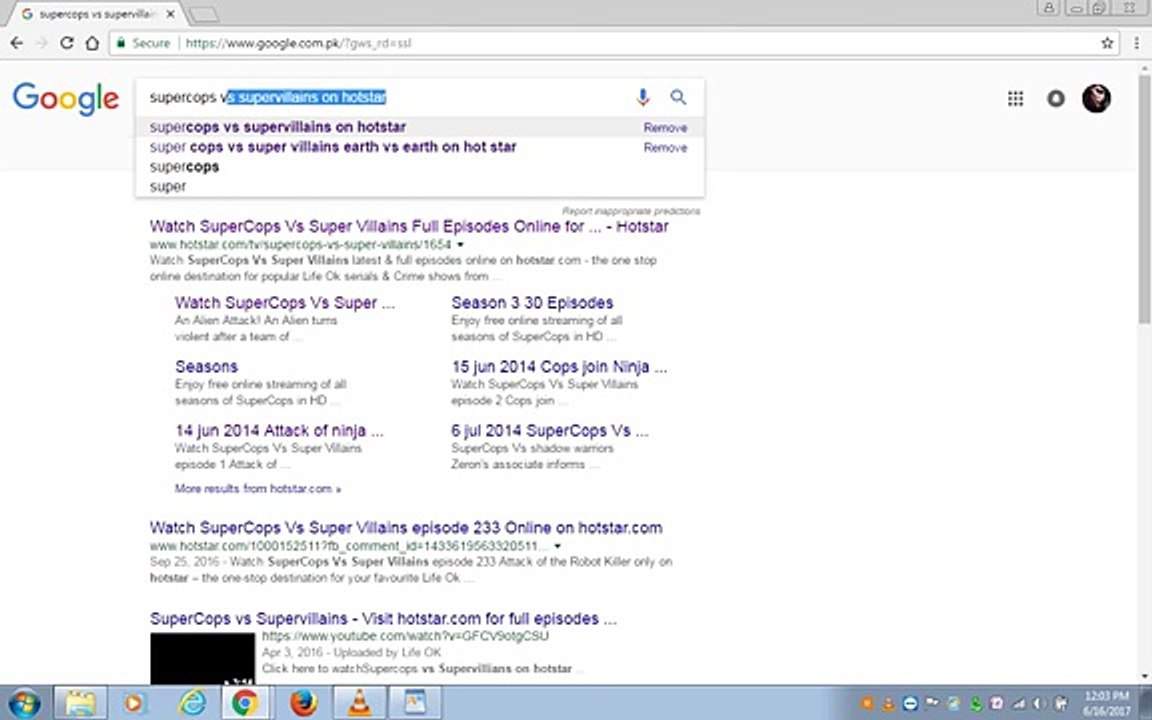Image resolution: width=1152 pixels, height=720 pixels.
Task: Open the browser home page
Action: pyautogui.click(x=92, y=43)
